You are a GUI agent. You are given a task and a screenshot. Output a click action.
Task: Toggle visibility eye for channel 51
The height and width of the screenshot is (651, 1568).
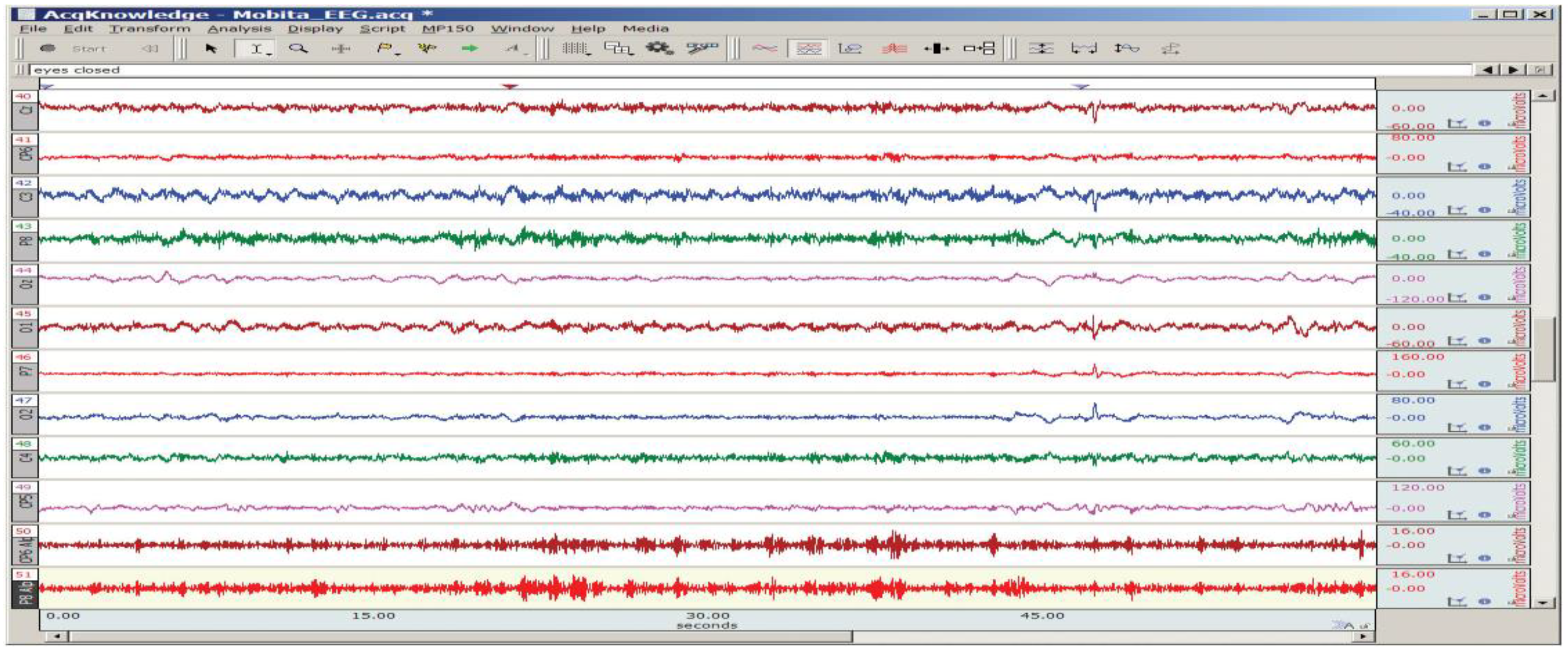(x=1485, y=601)
